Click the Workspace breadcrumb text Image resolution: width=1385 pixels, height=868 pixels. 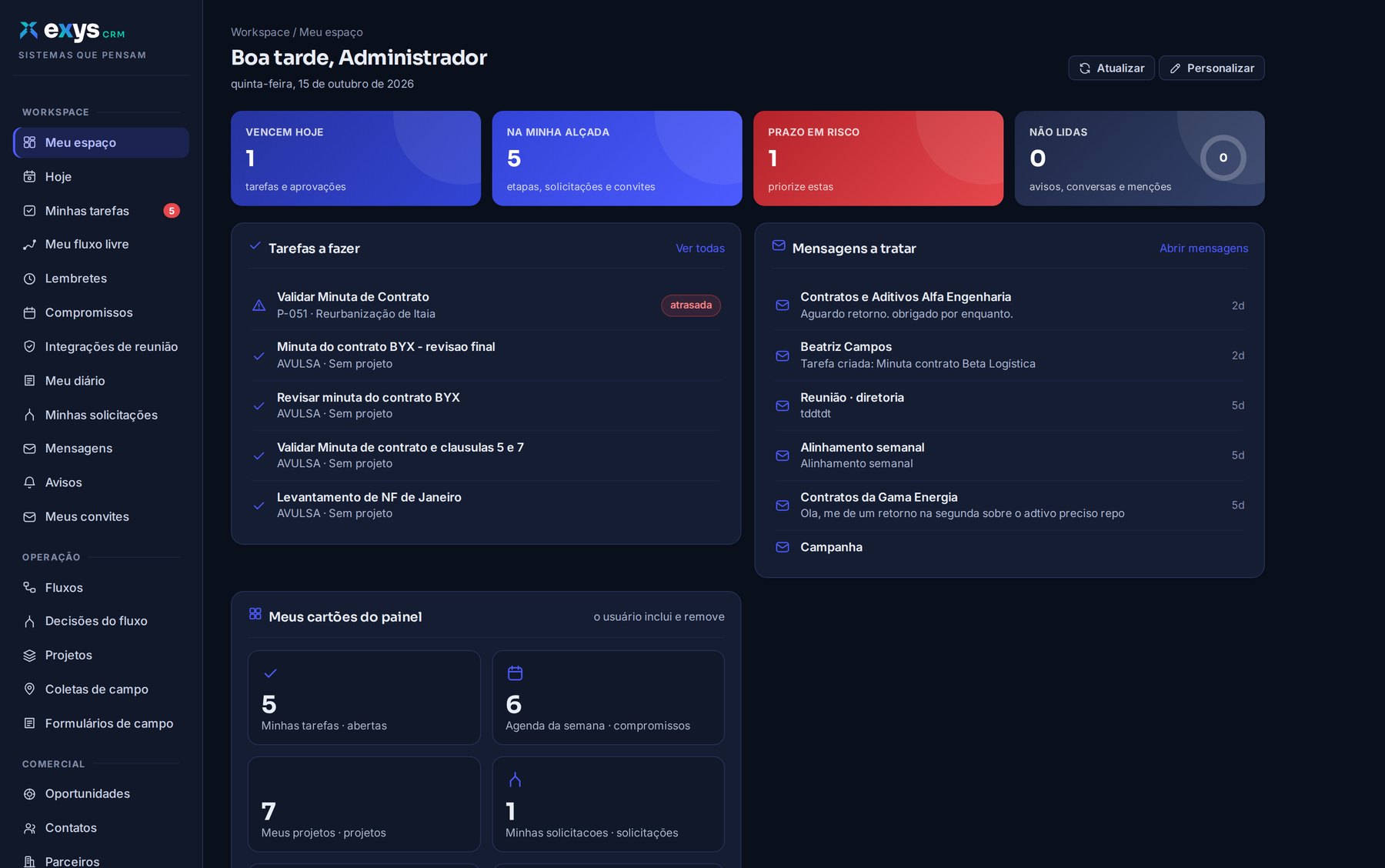click(260, 32)
